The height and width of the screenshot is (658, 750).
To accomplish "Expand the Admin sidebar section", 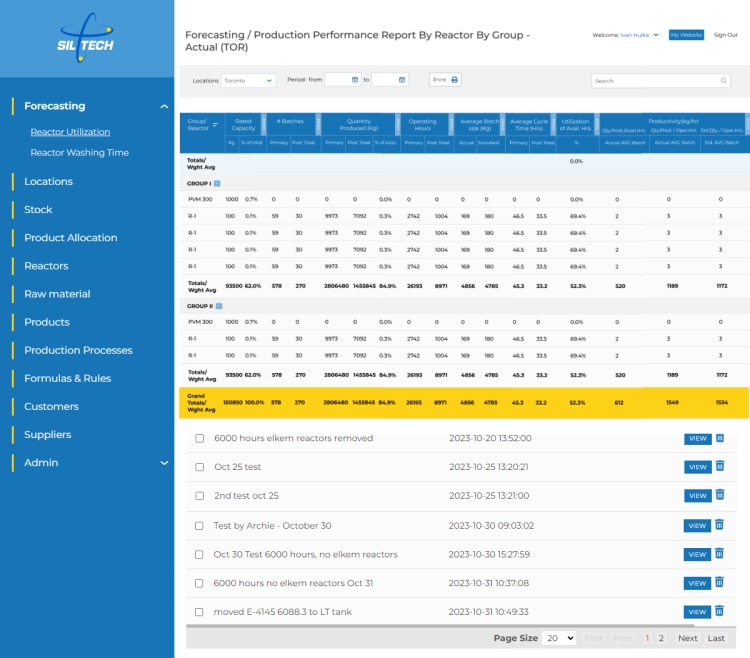I will click(x=164, y=463).
